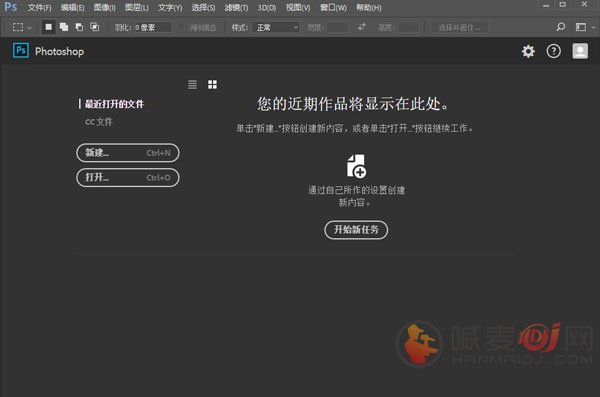Click the 羽化 feather value field
This screenshot has width=600, height=397.
pos(153,28)
